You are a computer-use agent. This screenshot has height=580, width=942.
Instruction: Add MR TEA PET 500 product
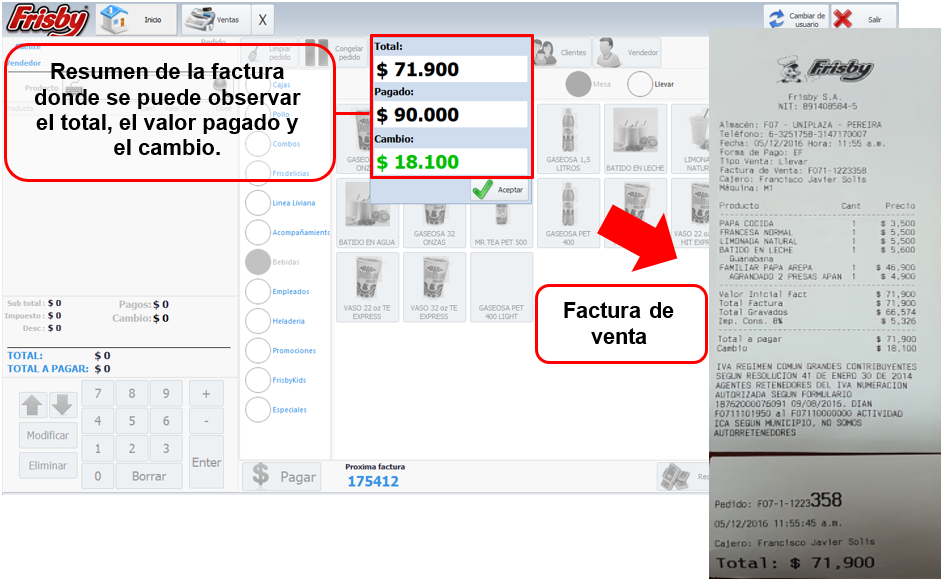501,224
